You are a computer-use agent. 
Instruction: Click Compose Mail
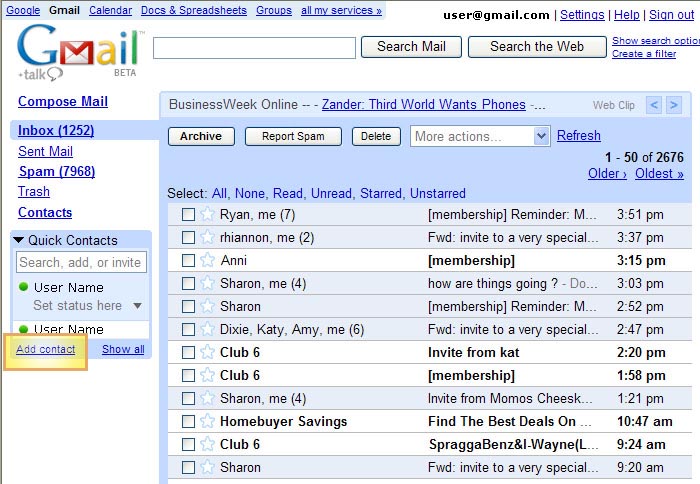[63, 101]
